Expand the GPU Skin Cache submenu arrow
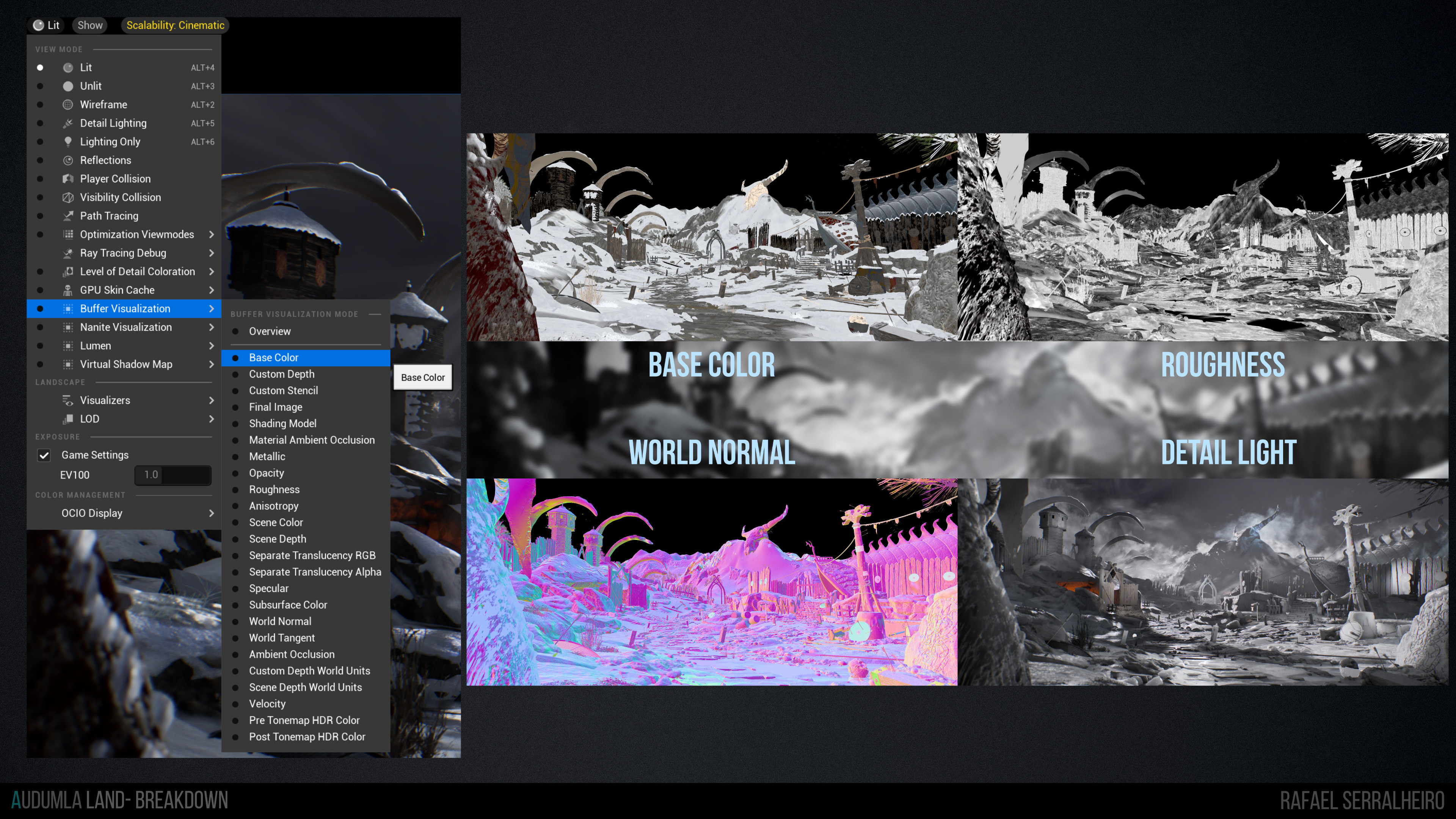 tap(212, 290)
